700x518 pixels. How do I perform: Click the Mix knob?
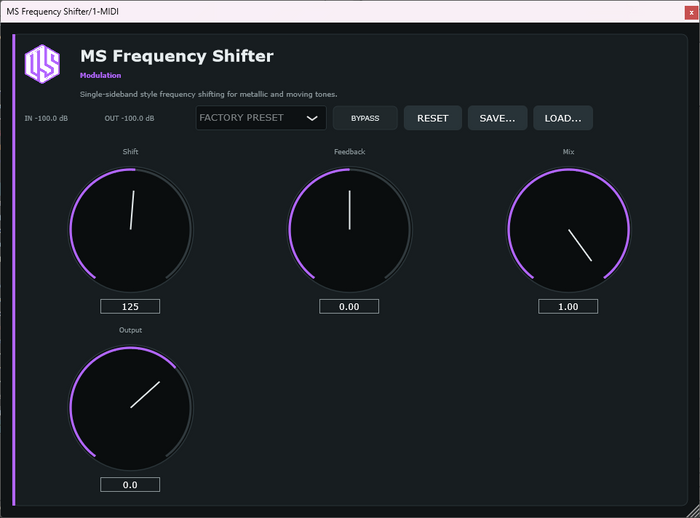[x=568, y=230]
